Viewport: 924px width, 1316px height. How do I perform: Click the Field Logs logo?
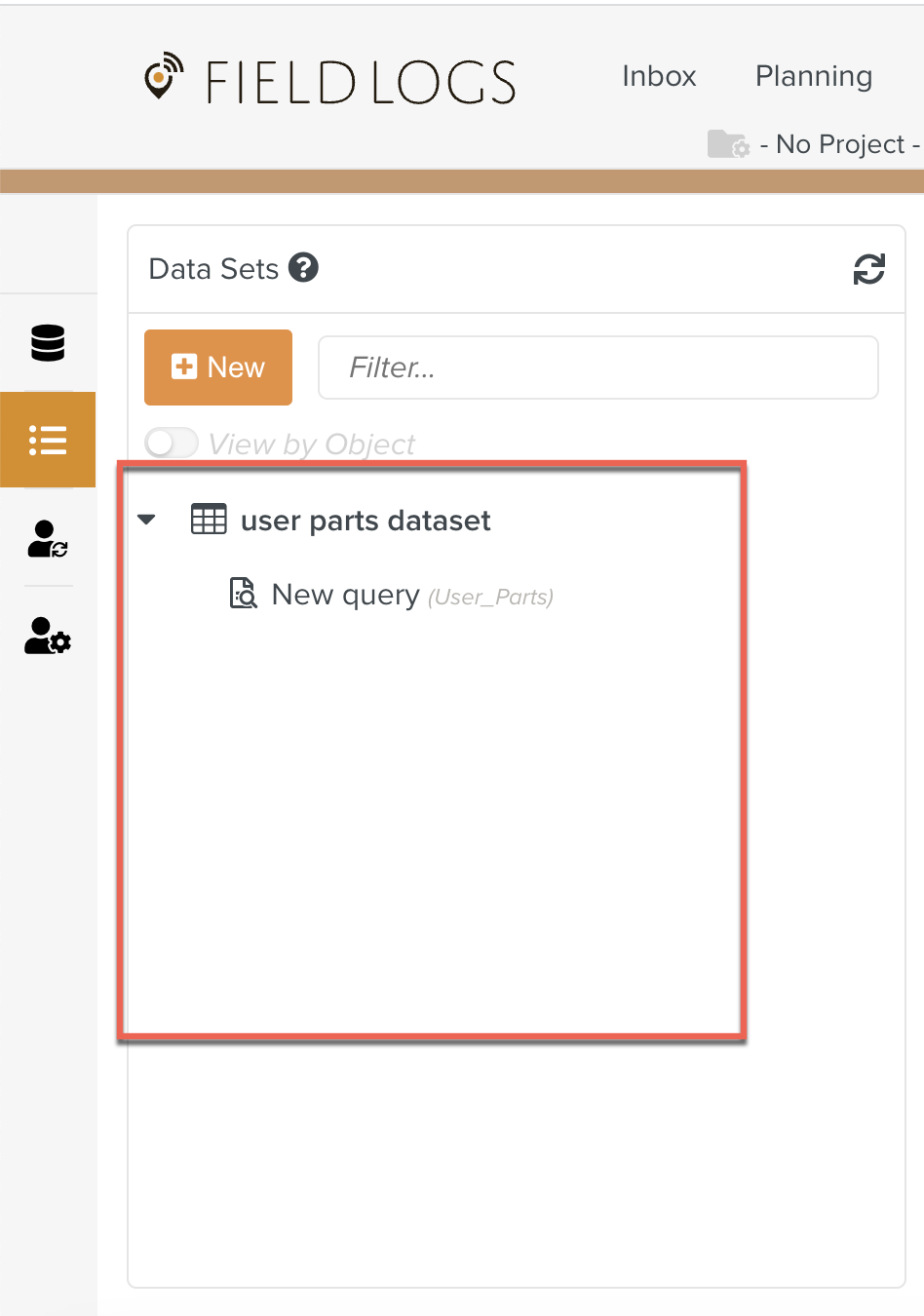point(331,82)
